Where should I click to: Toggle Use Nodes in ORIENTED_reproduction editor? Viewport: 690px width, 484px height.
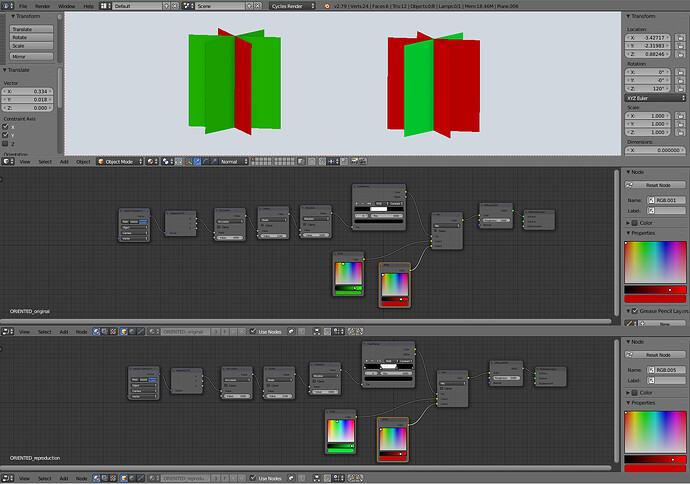253,478
